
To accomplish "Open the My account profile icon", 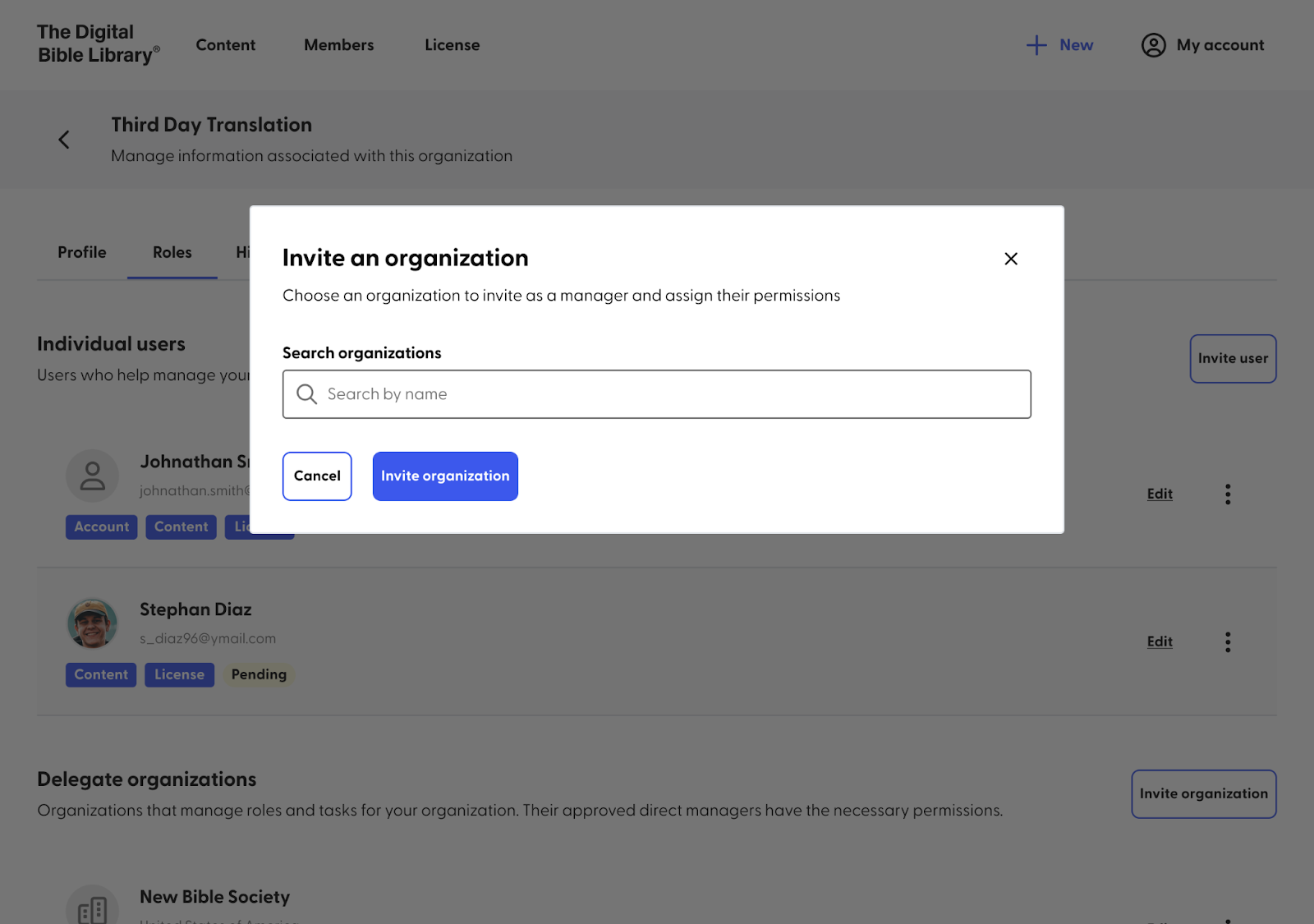I will point(1154,45).
